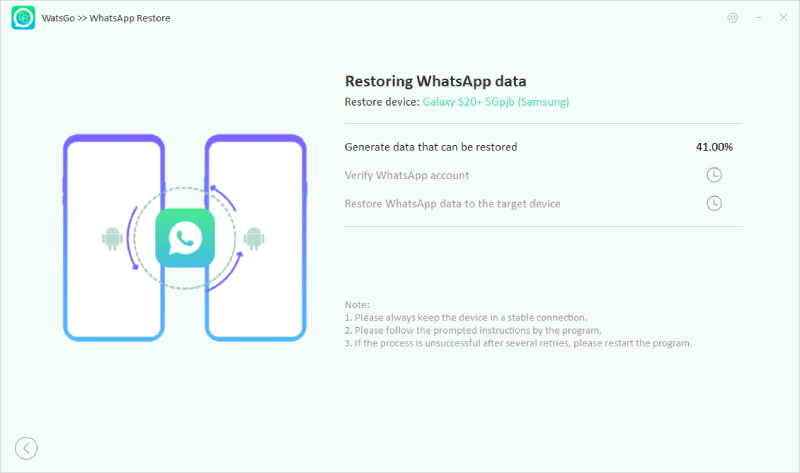Click the back arrow circle button
The width and height of the screenshot is (800, 473).
pyautogui.click(x=27, y=448)
